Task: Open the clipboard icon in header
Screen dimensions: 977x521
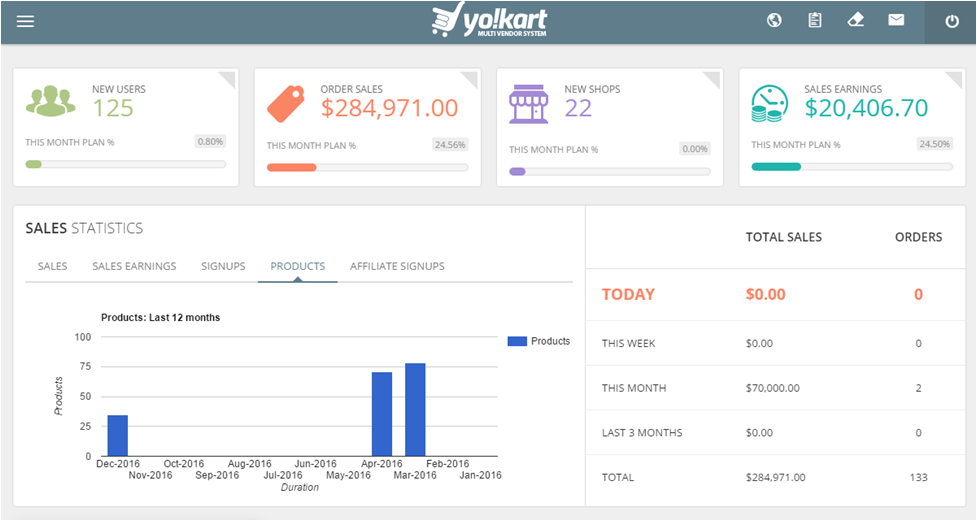Action: pos(815,21)
